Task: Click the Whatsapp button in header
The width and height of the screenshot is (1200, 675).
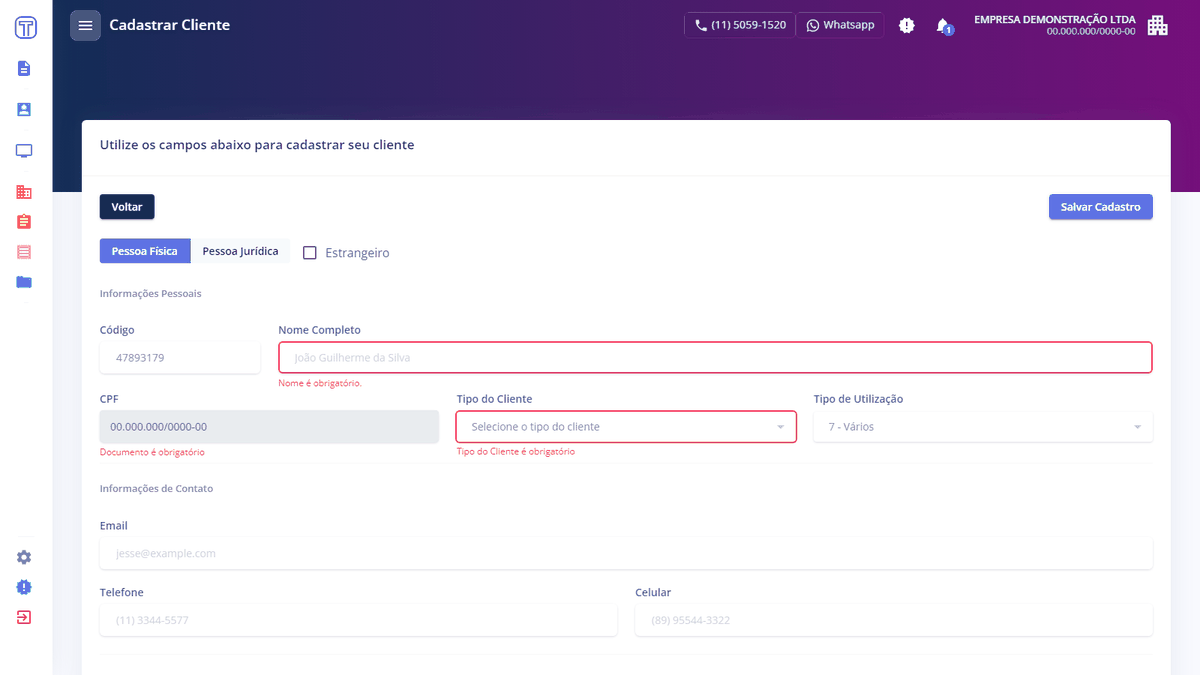Action: (840, 25)
